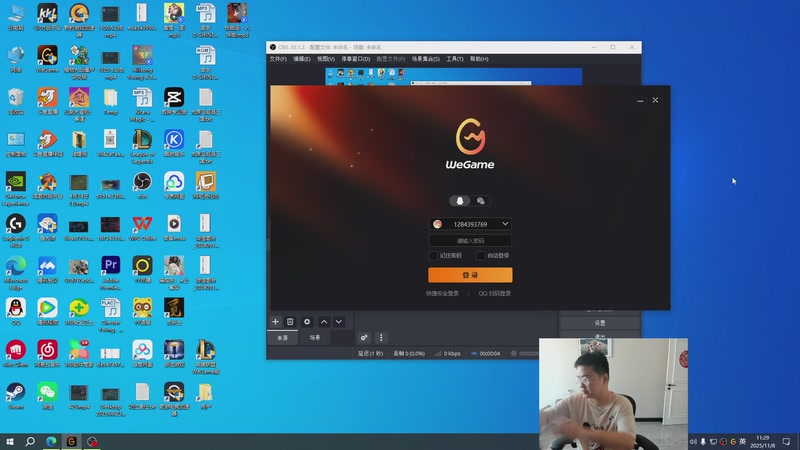800x450 pixels.
Task: Open the quick secure login link
Action: pos(442,293)
